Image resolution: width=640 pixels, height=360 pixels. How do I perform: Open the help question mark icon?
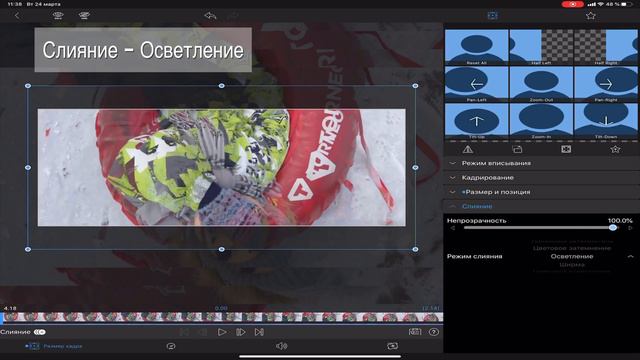434,332
